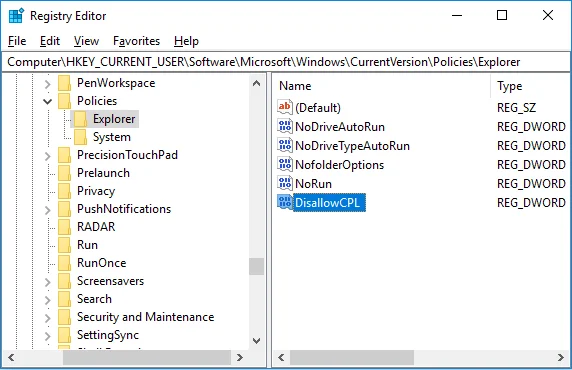The height and width of the screenshot is (370, 572).
Task: Click the tree pane vertical scrollbar thumb
Action: [256, 266]
